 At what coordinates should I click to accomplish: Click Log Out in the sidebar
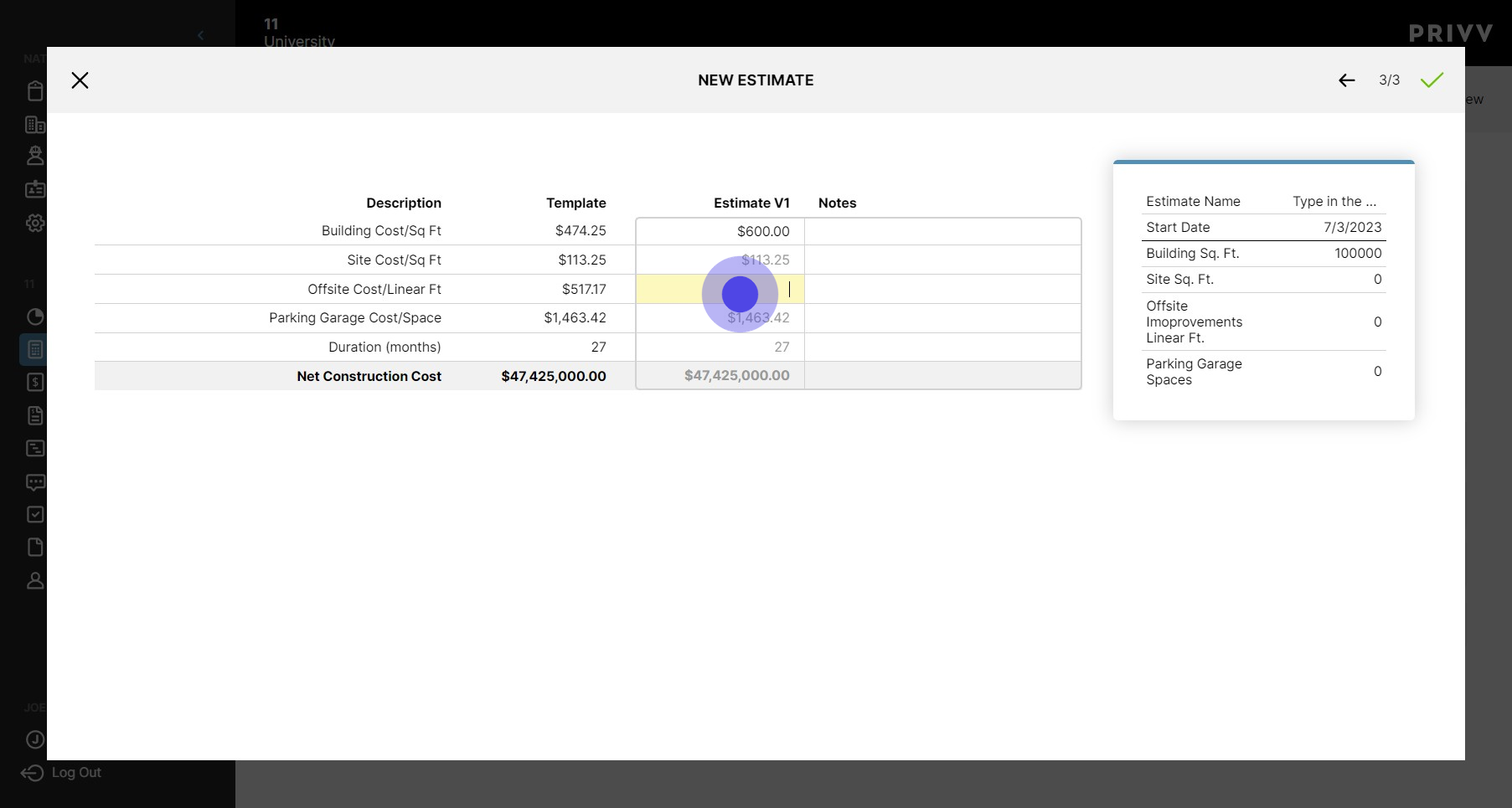61,773
